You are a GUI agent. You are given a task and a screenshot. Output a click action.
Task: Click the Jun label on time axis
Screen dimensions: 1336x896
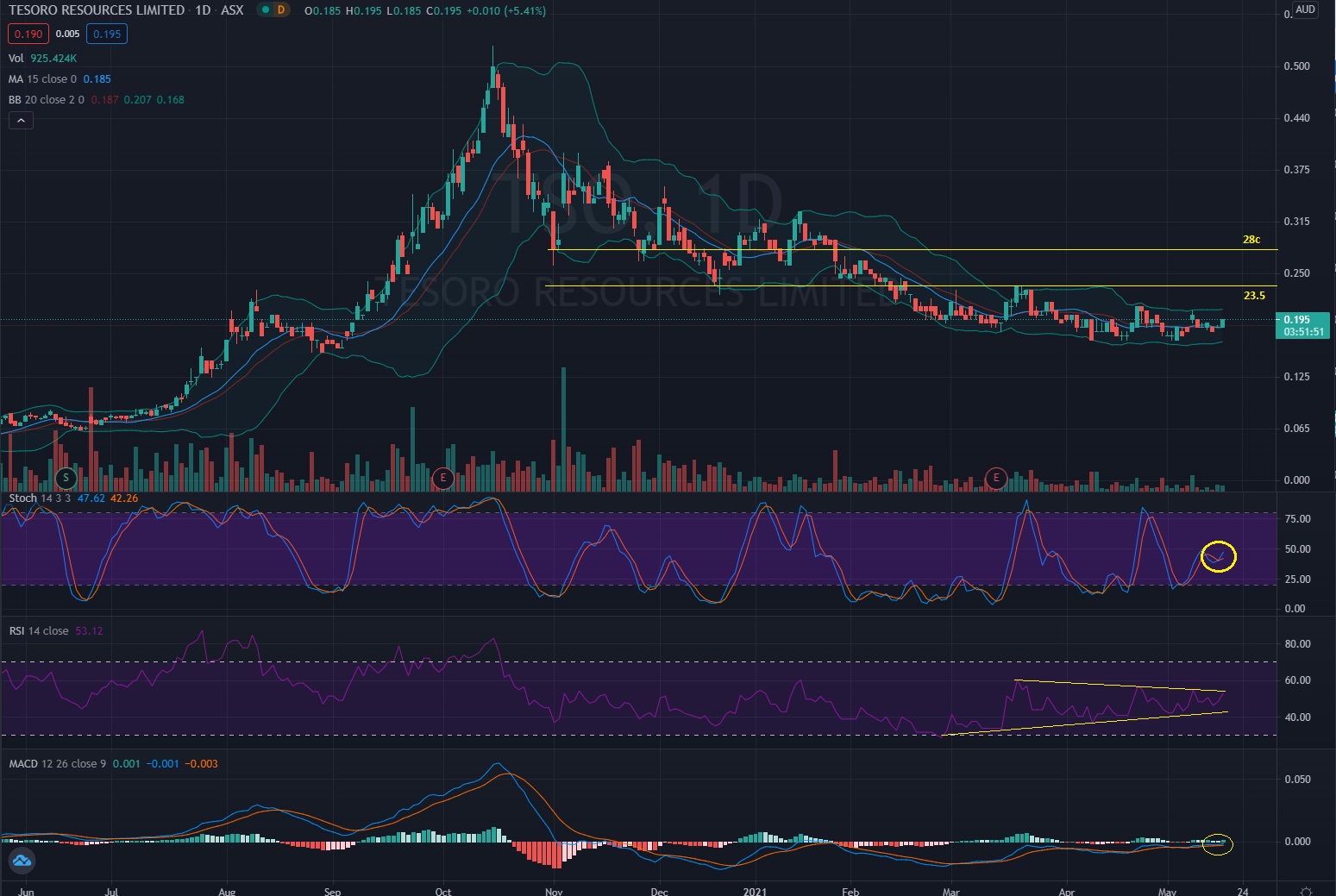point(26,891)
